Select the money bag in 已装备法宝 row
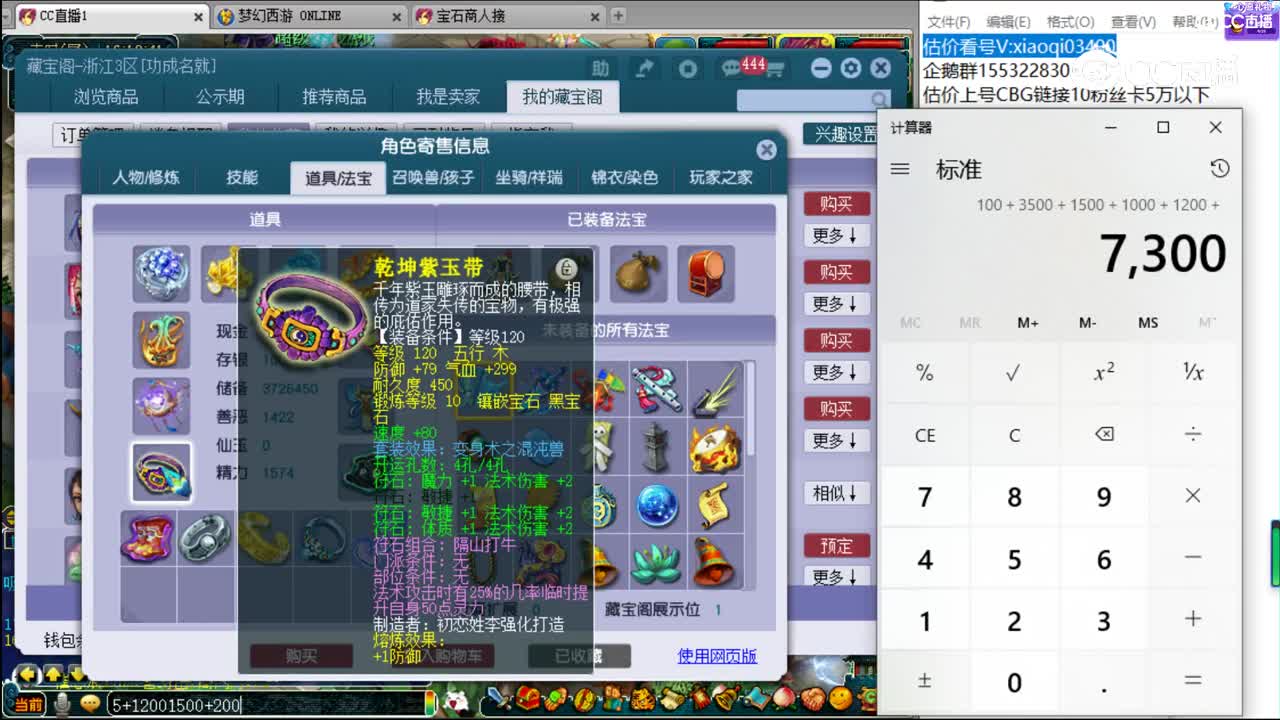 pyautogui.click(x=639, y=272)
